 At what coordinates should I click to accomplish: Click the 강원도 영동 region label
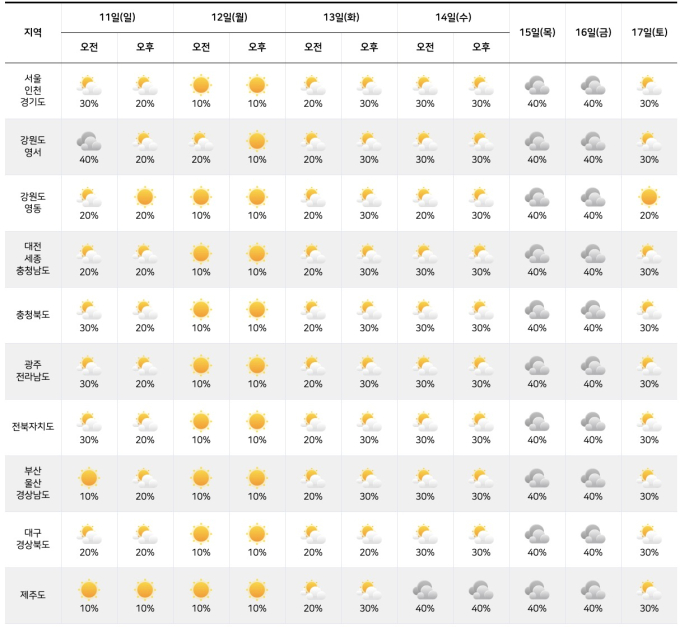pos(33,202)
